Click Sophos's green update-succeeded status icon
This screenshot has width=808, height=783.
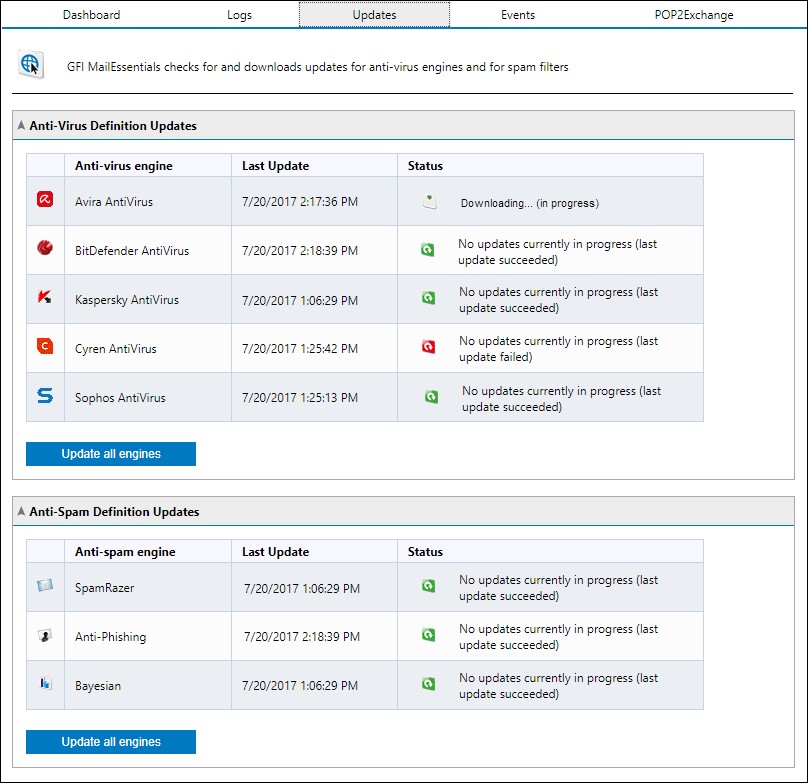click(x=431, y=397)
